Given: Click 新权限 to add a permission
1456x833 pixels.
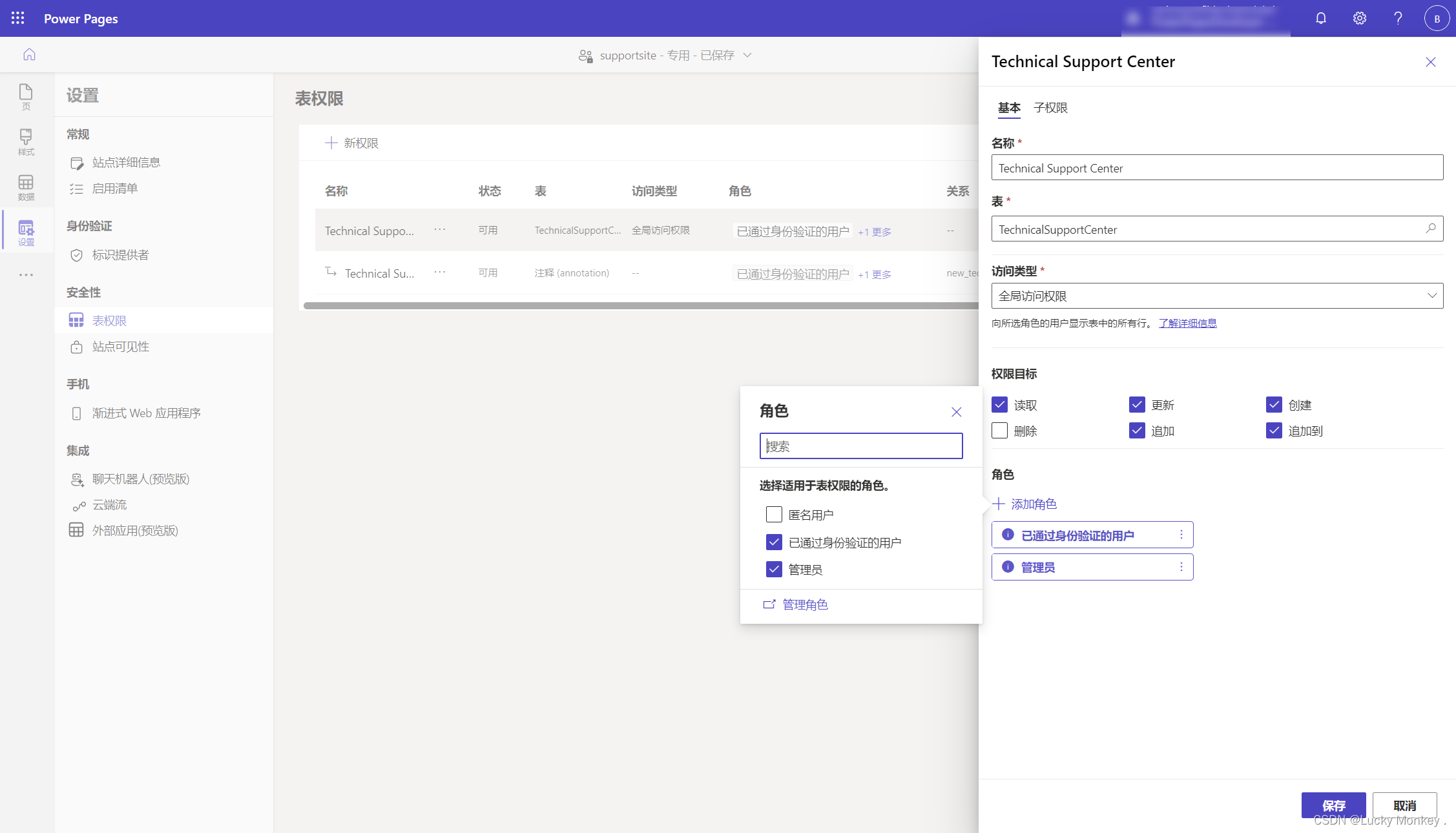Looking at the screenshot, I should (351, 143).
